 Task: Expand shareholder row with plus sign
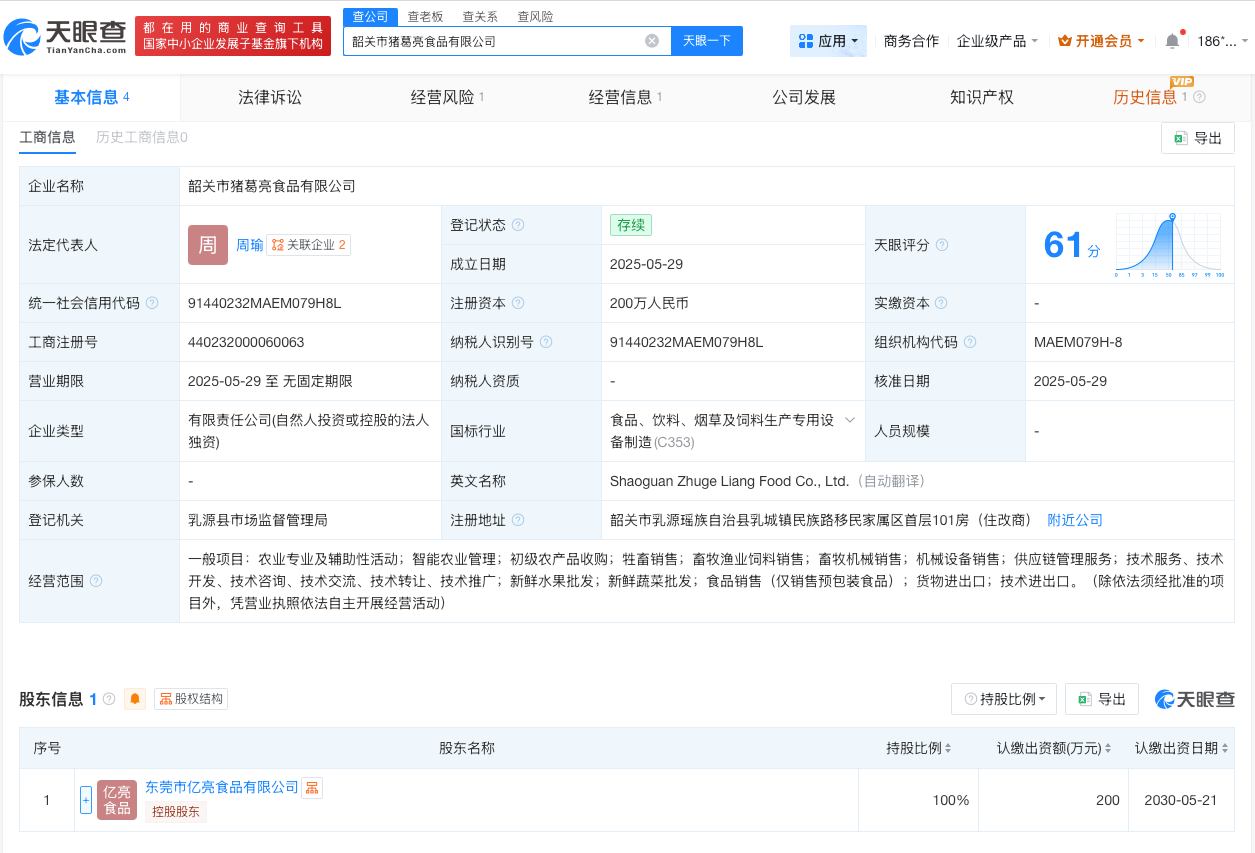(86, 800)
